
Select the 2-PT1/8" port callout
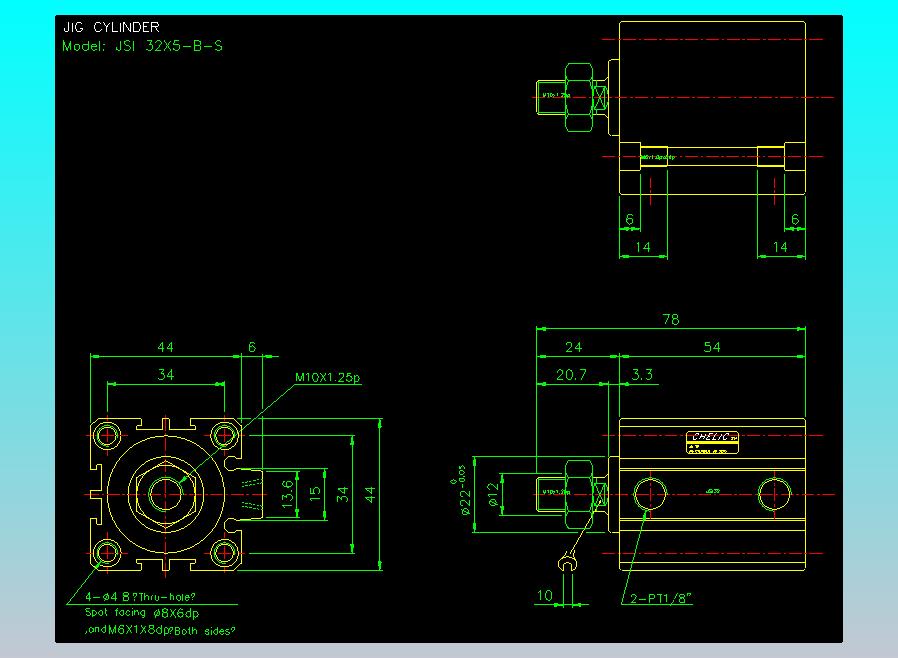click(x=661, y=598)
